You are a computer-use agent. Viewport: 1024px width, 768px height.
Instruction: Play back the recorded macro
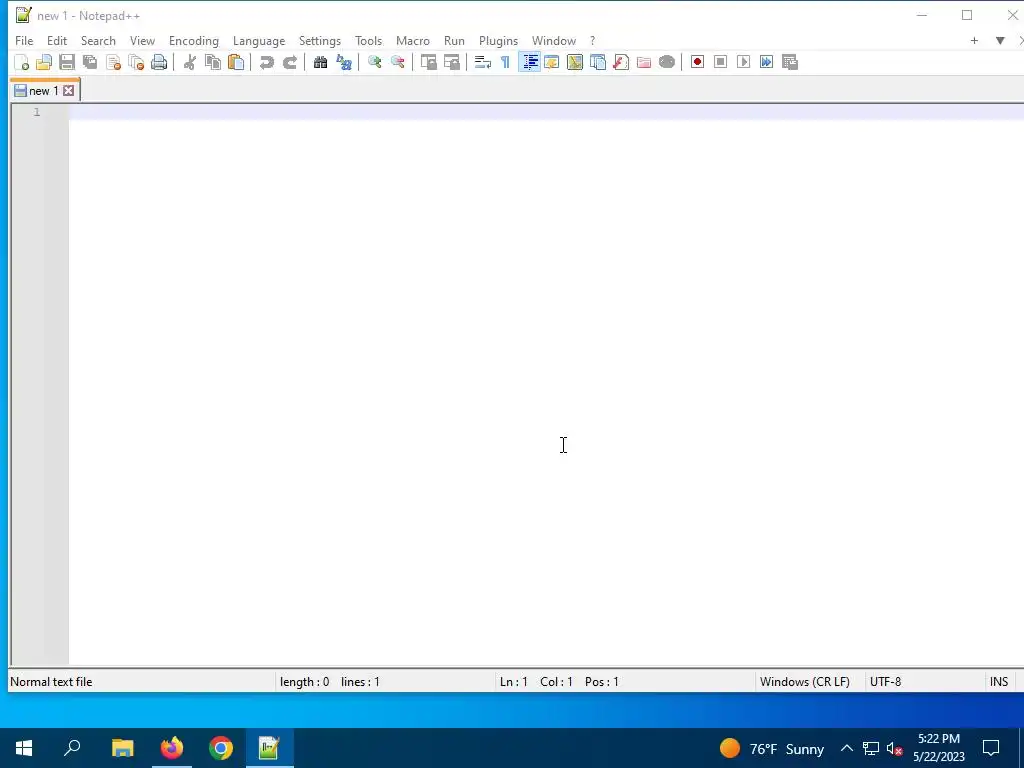[743, 62]
